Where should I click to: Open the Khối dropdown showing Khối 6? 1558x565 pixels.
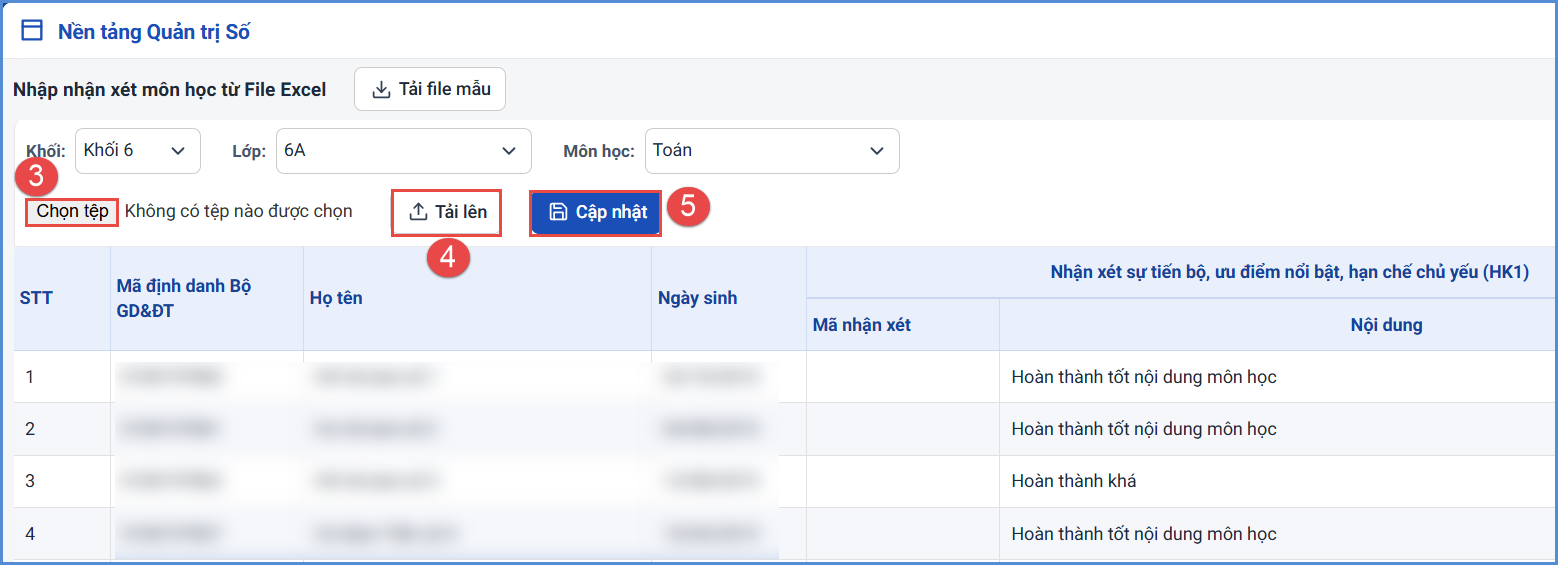pos(138,151)
